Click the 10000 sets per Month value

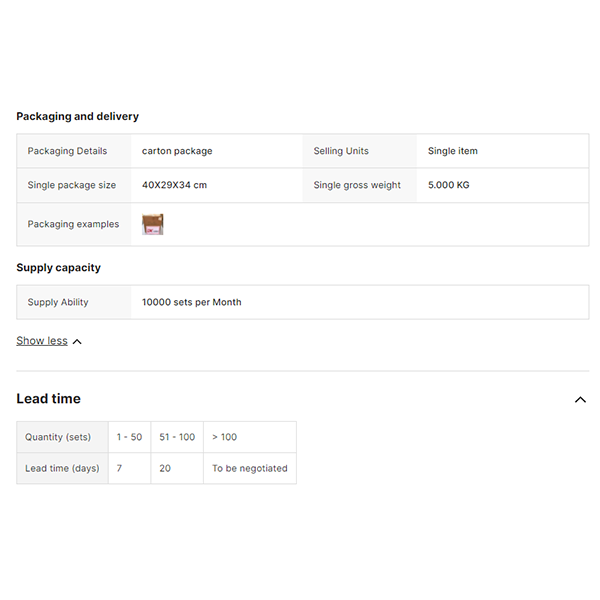coord(191,302)
